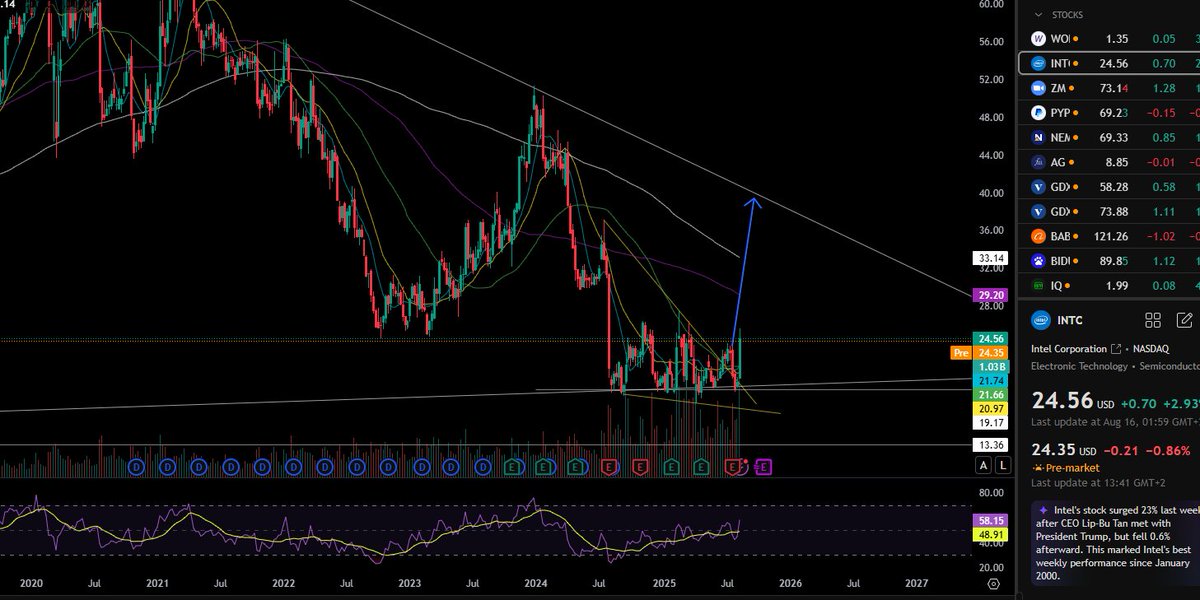Click the orange Pre price tag

[961, 353]
